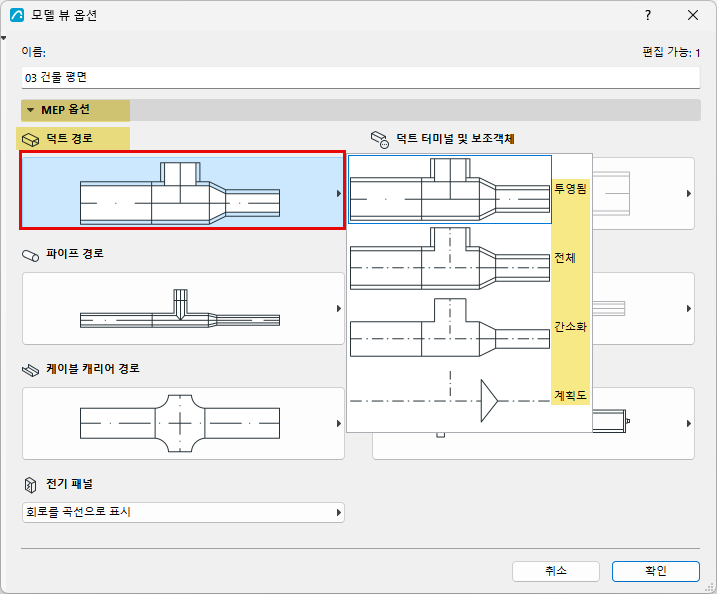Click the electrical panel icon
Image resolution: width=717 pixels, height=594 pixels.
(30, 485)
